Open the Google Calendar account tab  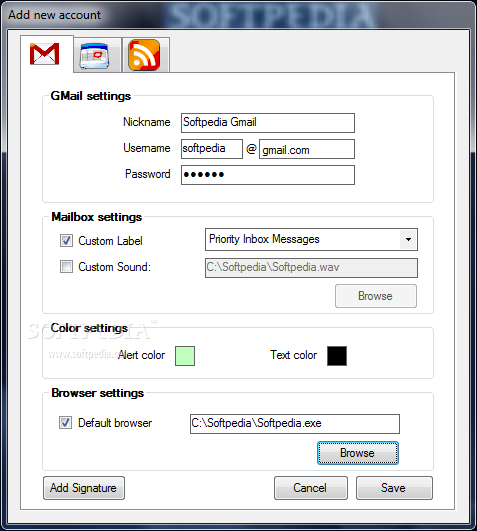pos(97,55)
